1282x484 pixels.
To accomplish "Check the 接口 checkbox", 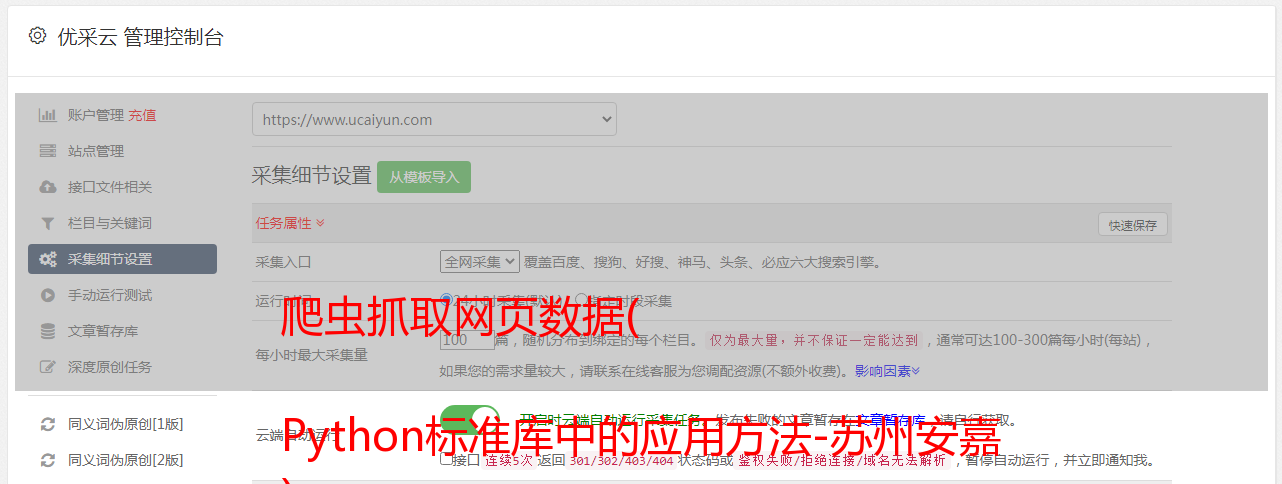I will point(446,459).
